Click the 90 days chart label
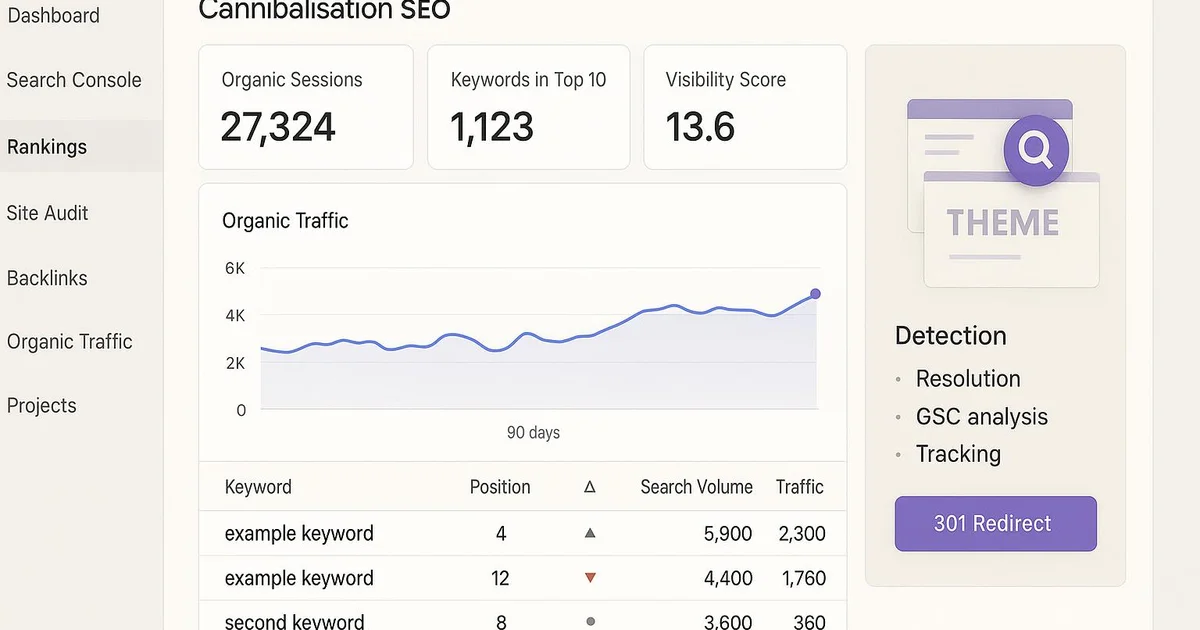Image resolution: width=1200 pixels, height=630 pixels. pyautogui.click(x=533, y=433)
